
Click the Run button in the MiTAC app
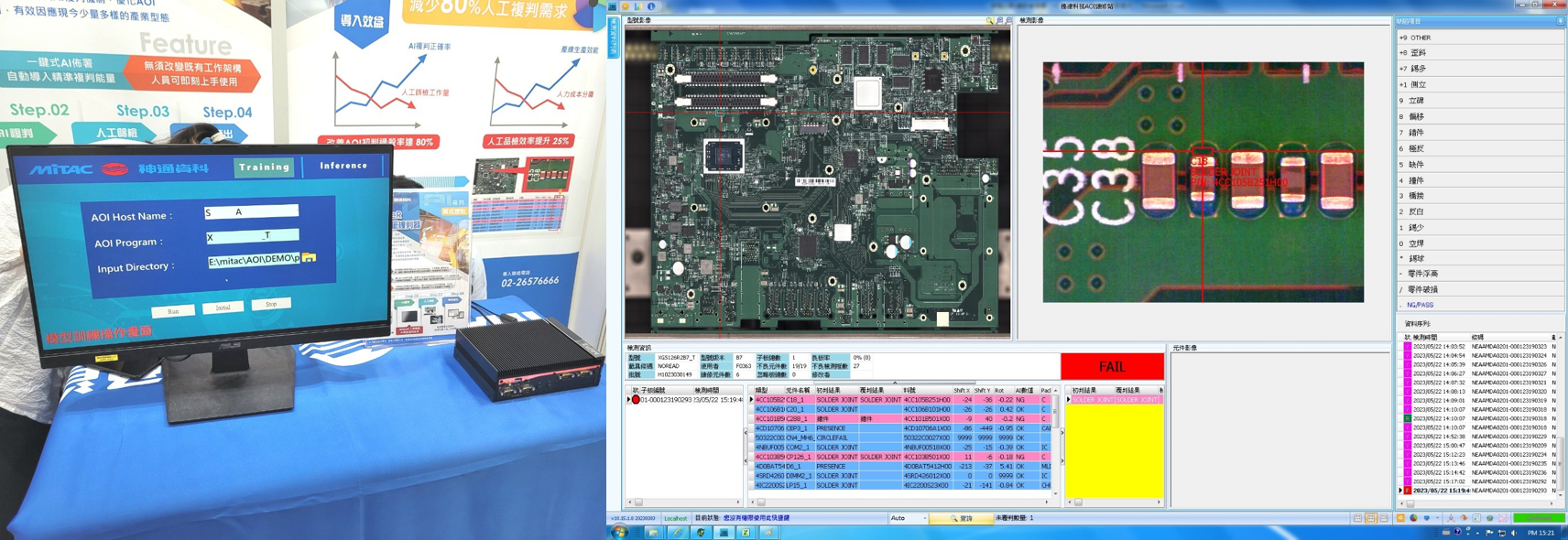point(173,311)
